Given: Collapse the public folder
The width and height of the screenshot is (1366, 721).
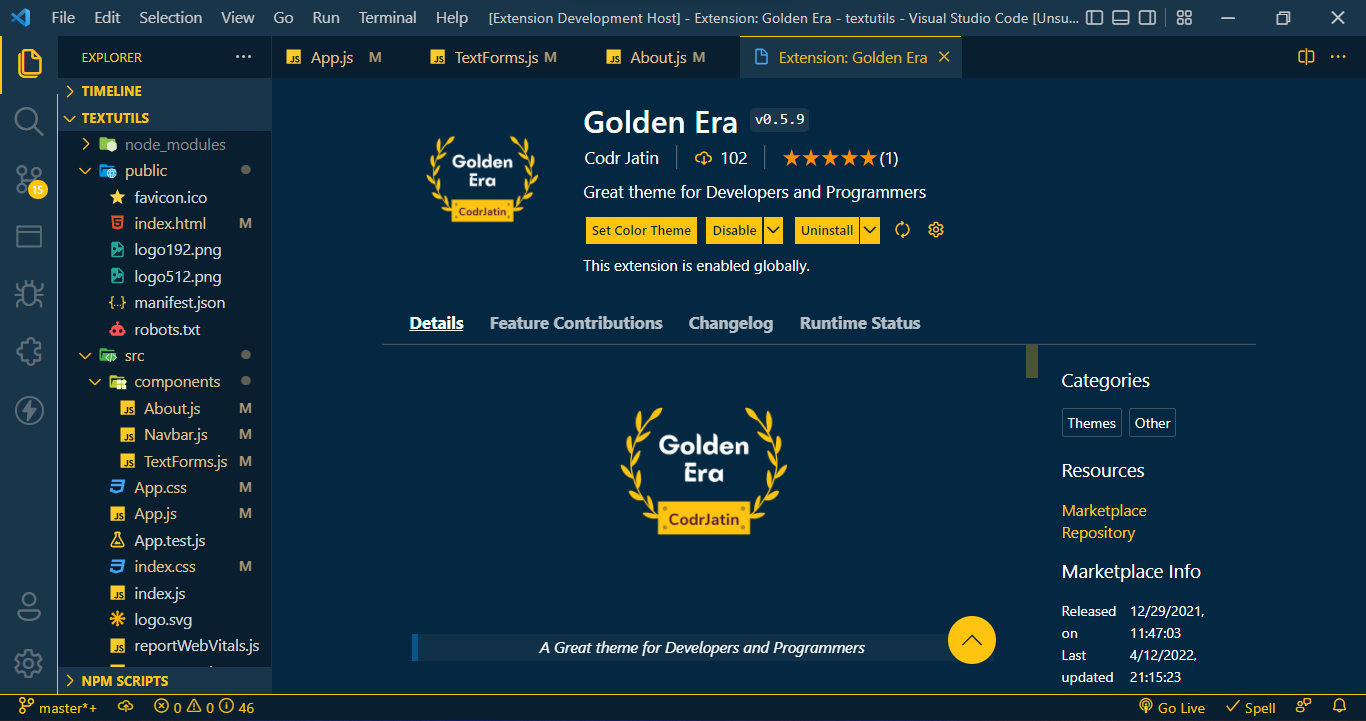Looking at the screenshot, I should [165, 171].
